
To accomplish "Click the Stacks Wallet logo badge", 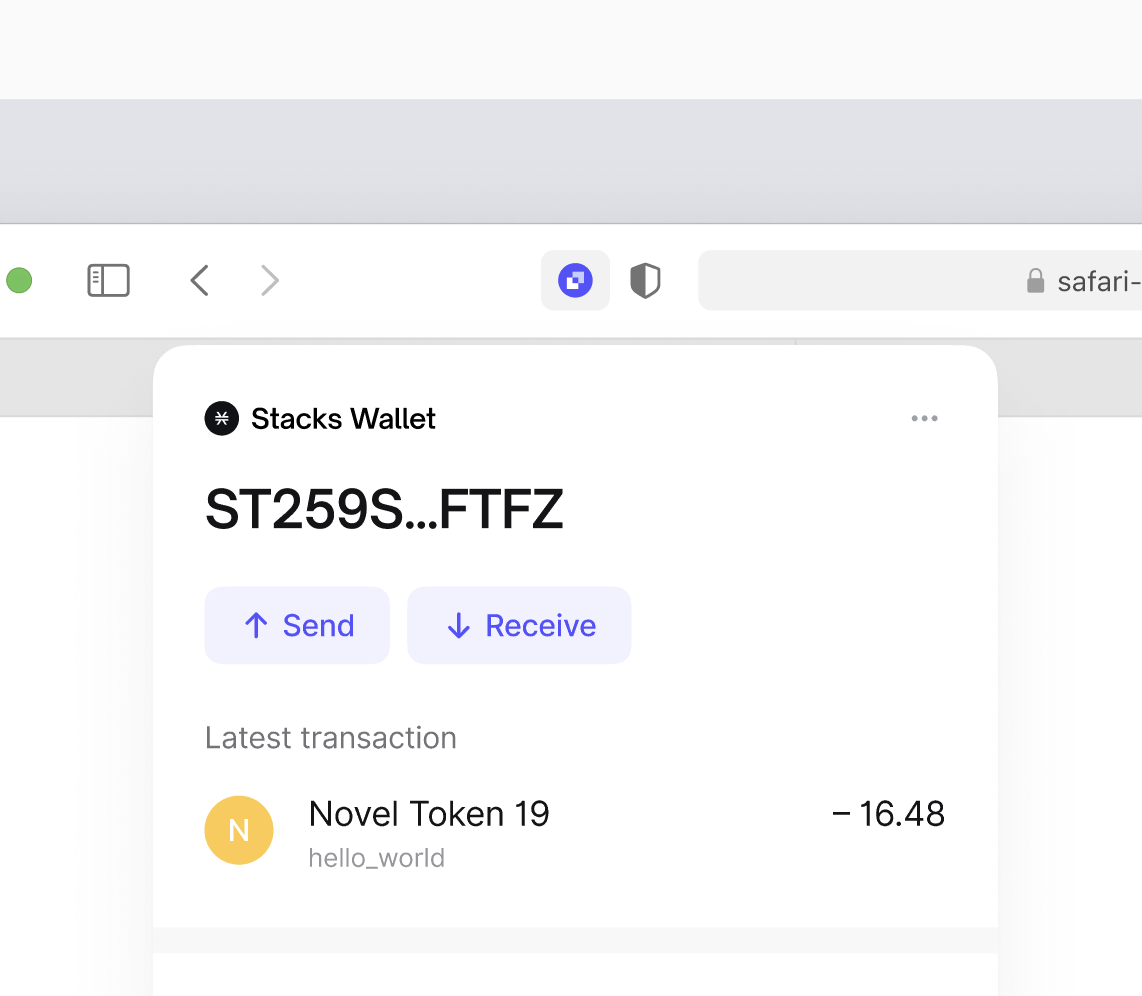I will coord(221,418).
